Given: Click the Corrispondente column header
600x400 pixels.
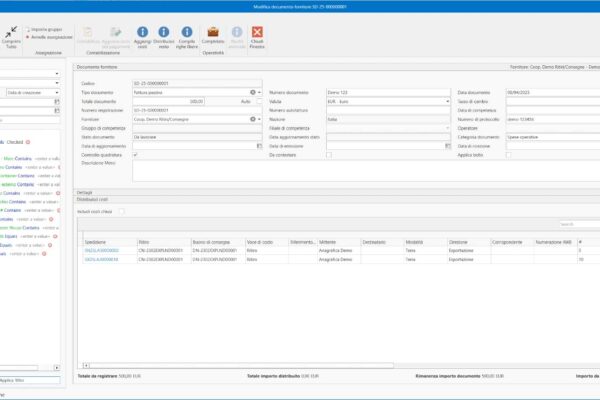Looking at the screenshot, I should (512, 242).
